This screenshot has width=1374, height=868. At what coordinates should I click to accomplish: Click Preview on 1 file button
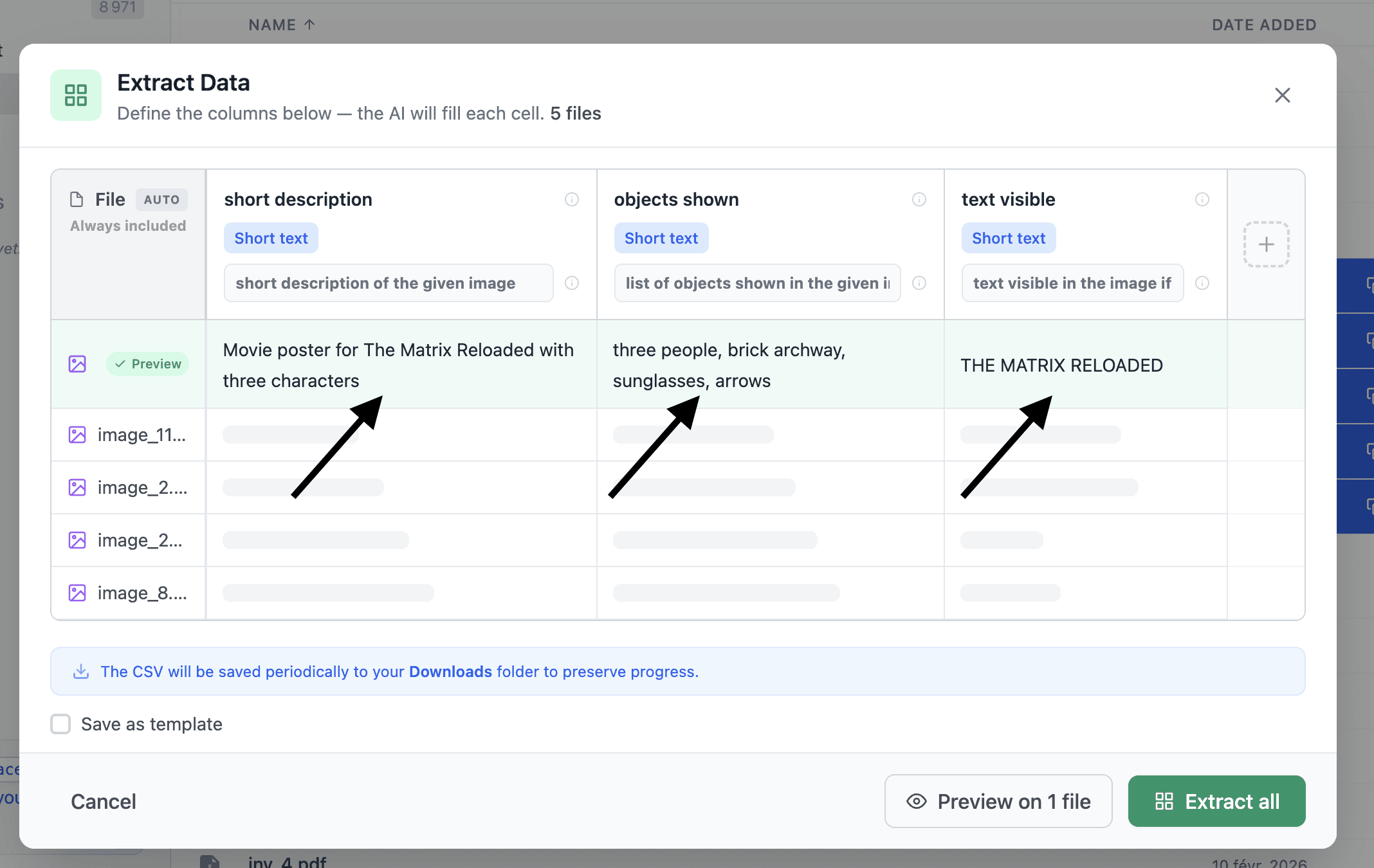click(x=998, y=801)
